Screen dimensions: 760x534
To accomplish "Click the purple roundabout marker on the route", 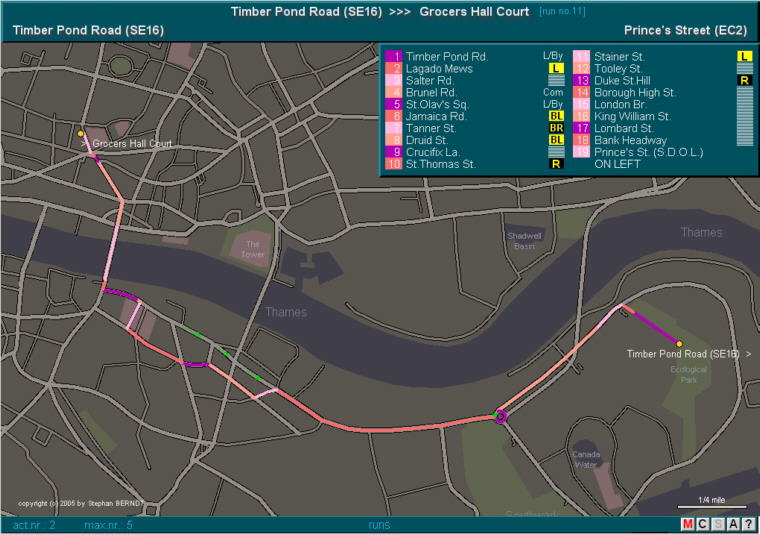I will [500, 416].
